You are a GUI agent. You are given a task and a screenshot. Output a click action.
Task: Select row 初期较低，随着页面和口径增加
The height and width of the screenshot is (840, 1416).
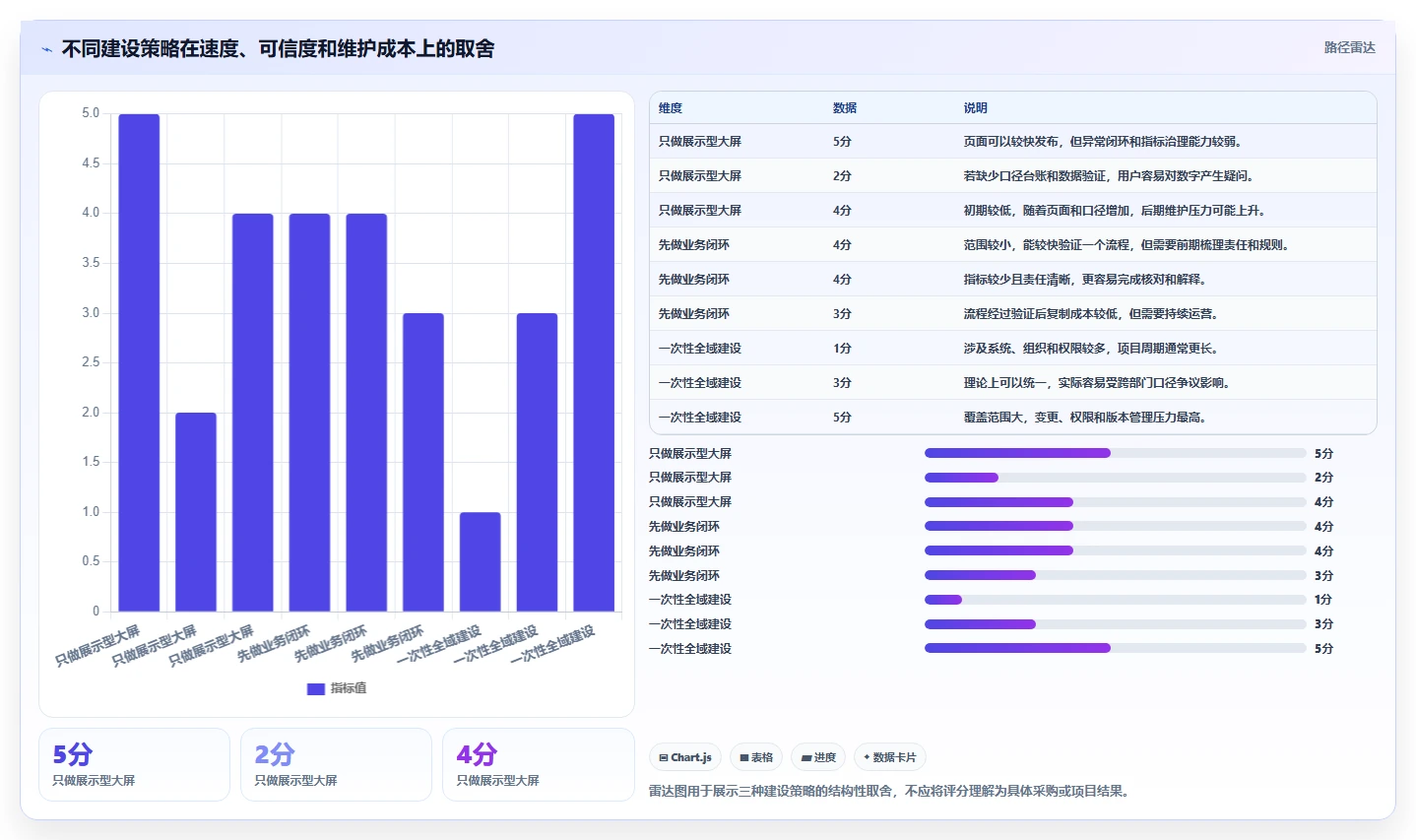[1013, 211]
